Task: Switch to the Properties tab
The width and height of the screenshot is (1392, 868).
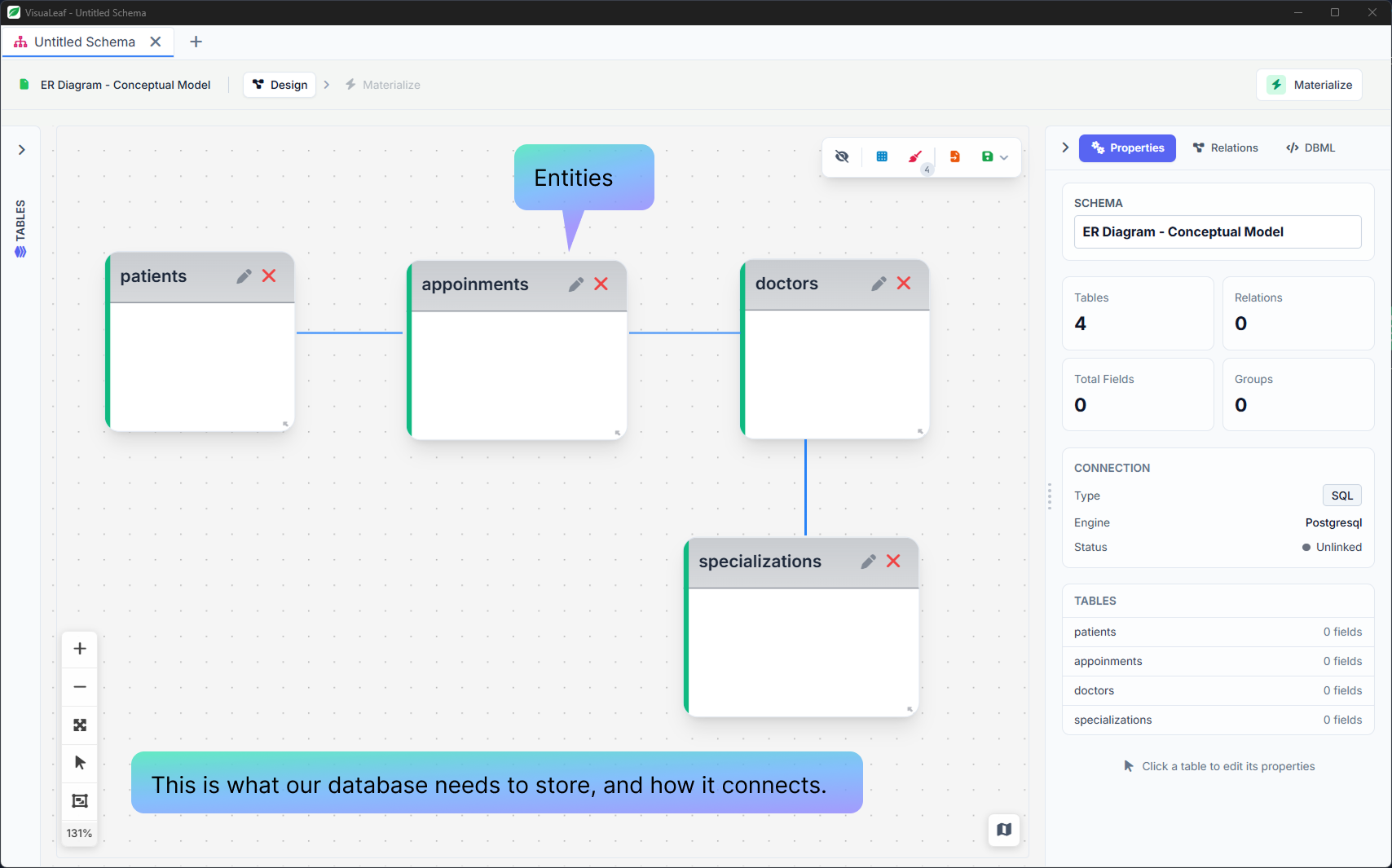Action: [x=1127, y=148]
